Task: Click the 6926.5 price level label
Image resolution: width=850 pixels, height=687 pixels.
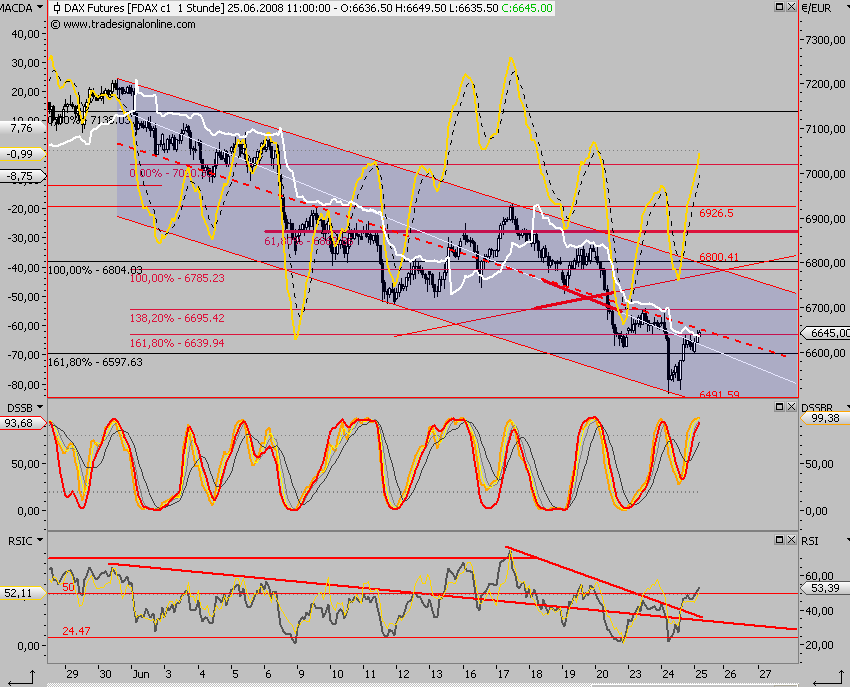Action: pyautogui.click(x=716, y=213)
